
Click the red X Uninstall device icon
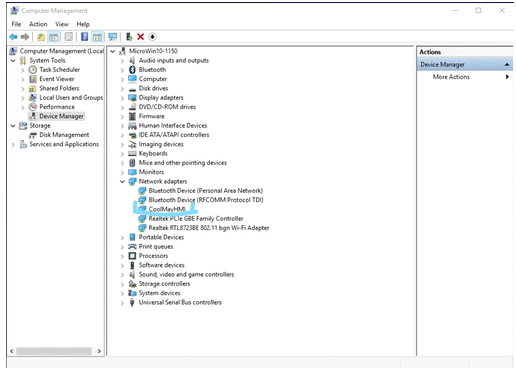pos(141,37)
